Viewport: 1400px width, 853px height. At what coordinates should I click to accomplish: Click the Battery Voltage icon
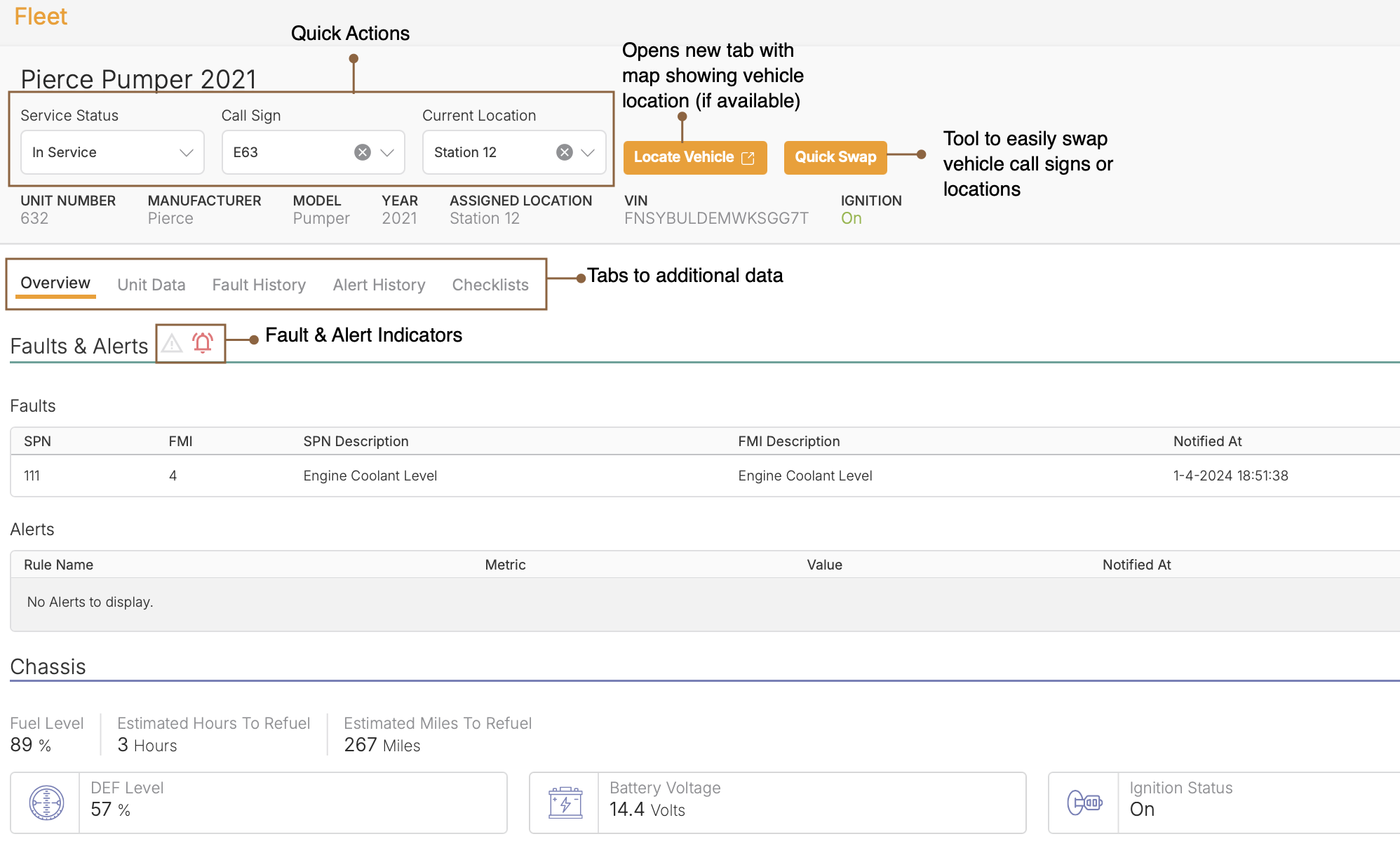pyautogui.click(x=565, y=802)
